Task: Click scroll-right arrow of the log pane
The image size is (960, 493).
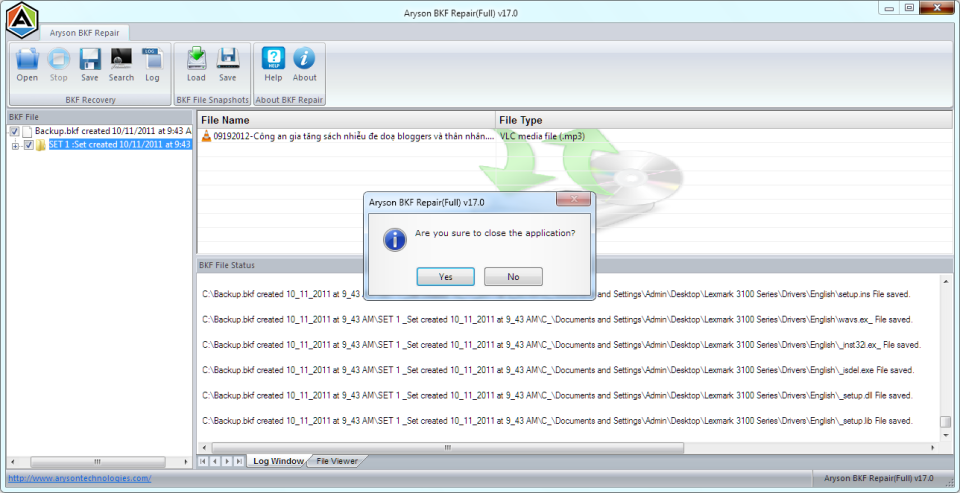Action: [x=933, y=448]
